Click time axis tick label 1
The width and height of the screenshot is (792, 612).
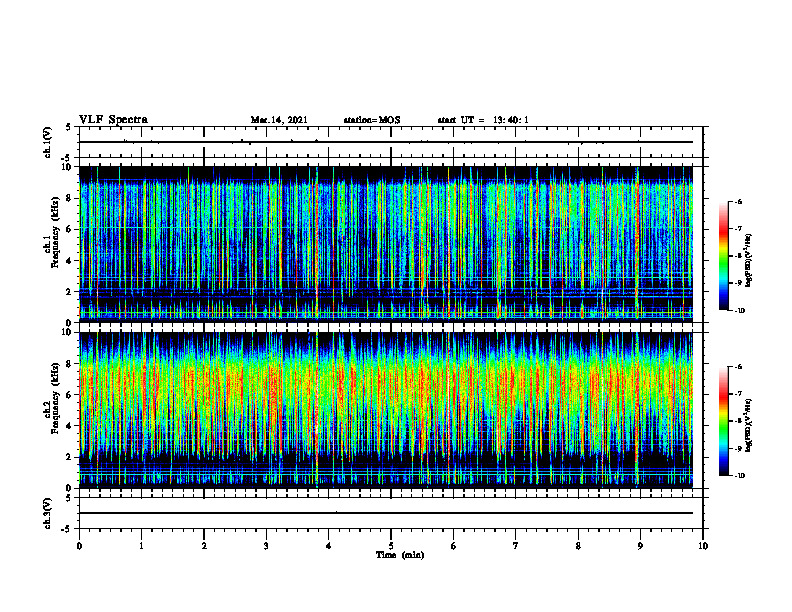141,546
